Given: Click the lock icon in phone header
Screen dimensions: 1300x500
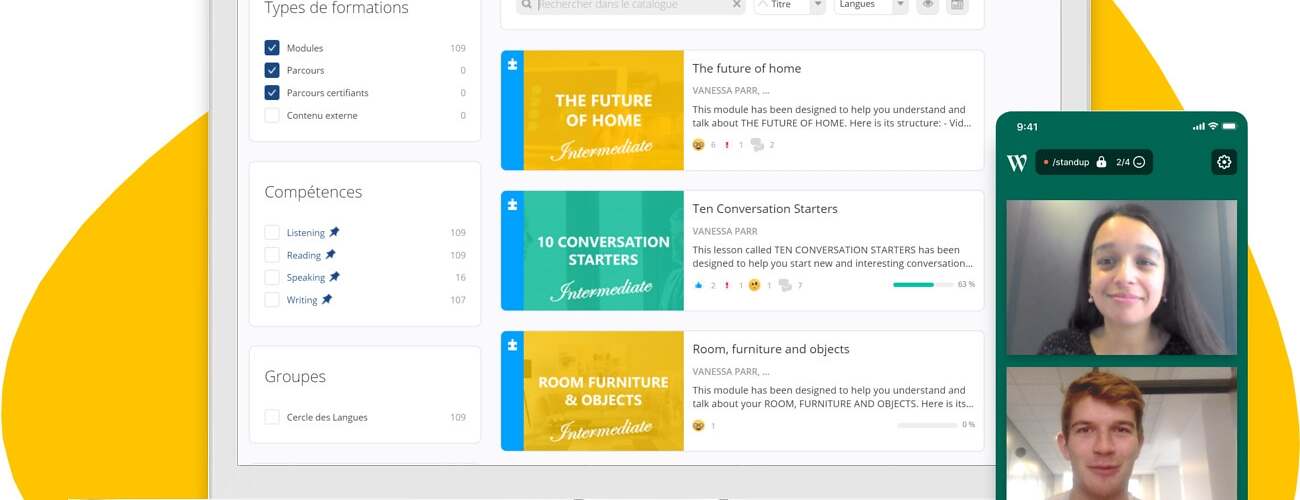Looking at the screenshot, I should (1101, 162).
